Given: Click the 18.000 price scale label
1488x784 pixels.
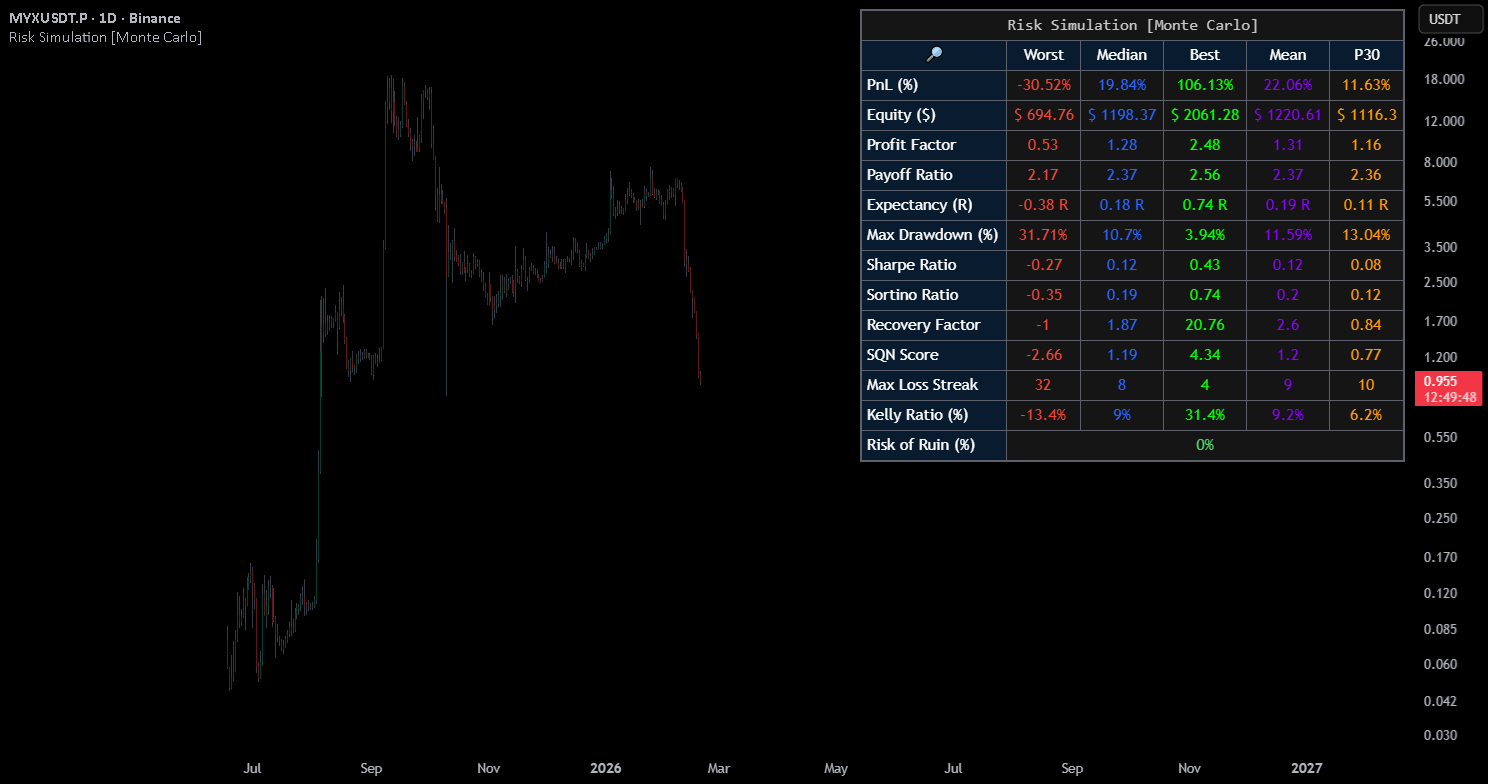Looking at the screenshot, I should pos(1443,79).
